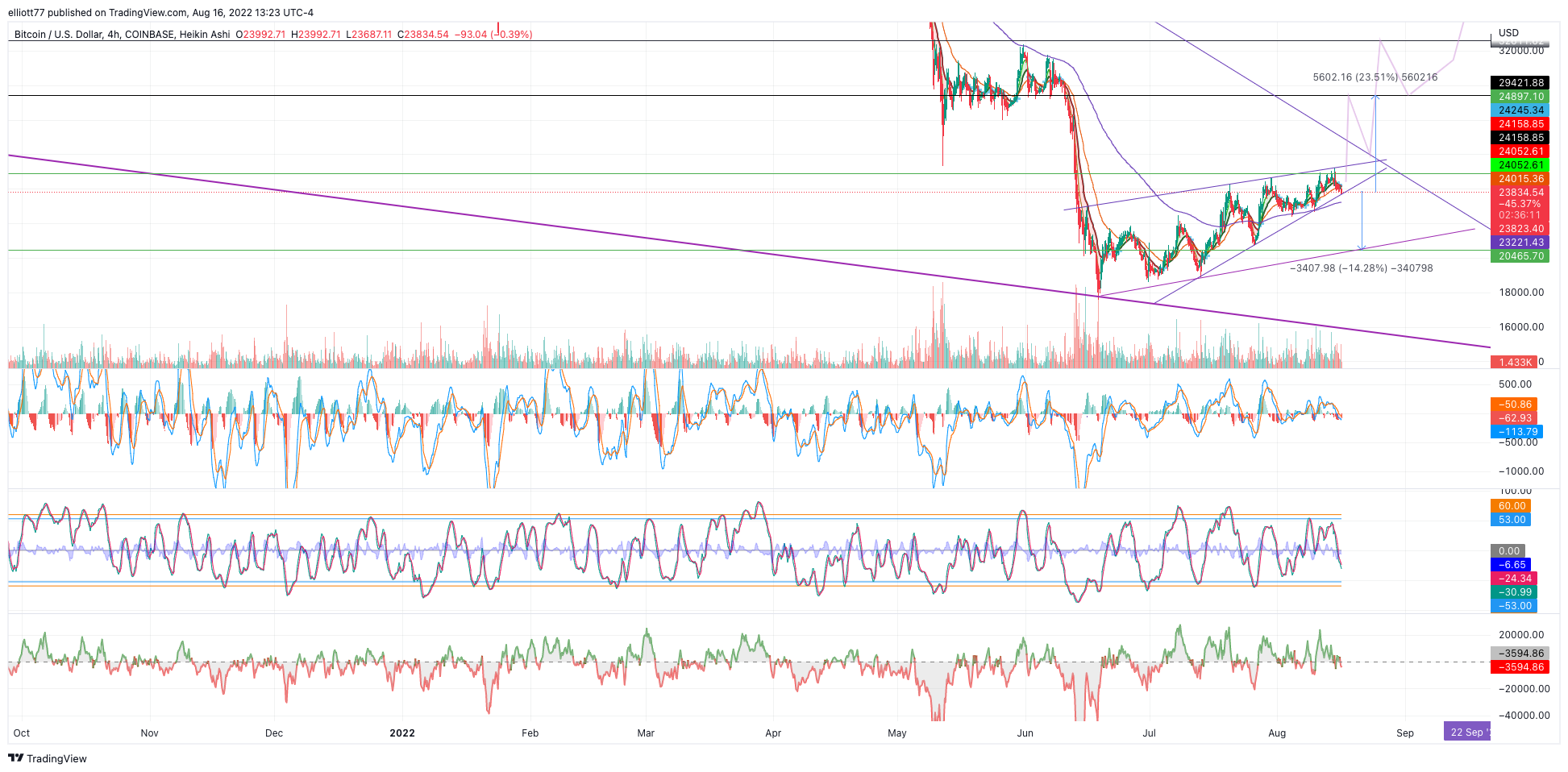Click the Dec label on the time axis
This screenshot has width=1568, height=772.
(x=274, y=733)
